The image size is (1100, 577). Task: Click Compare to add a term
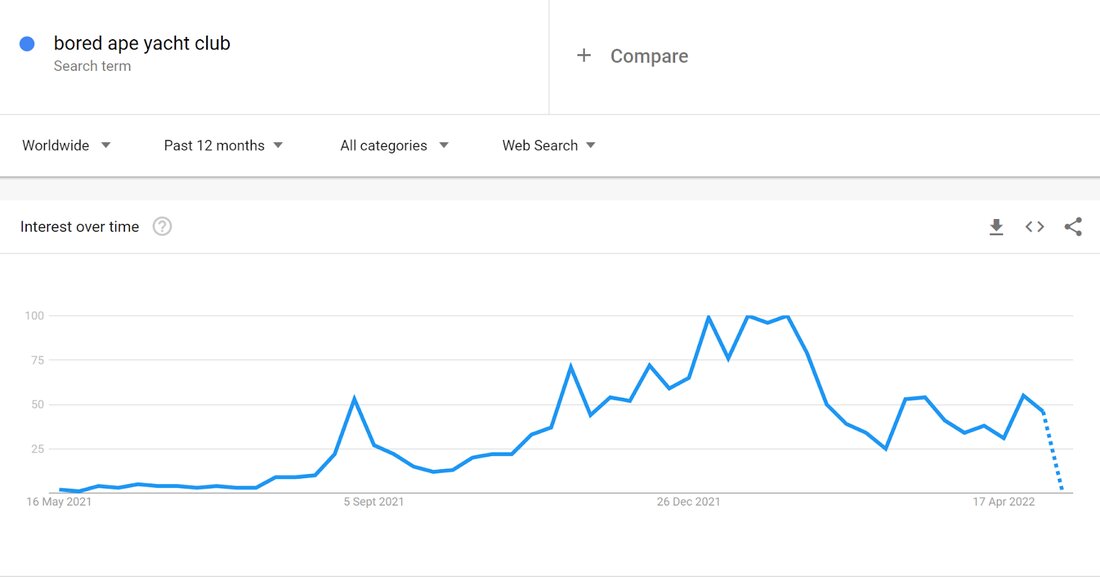coord(649,56)
